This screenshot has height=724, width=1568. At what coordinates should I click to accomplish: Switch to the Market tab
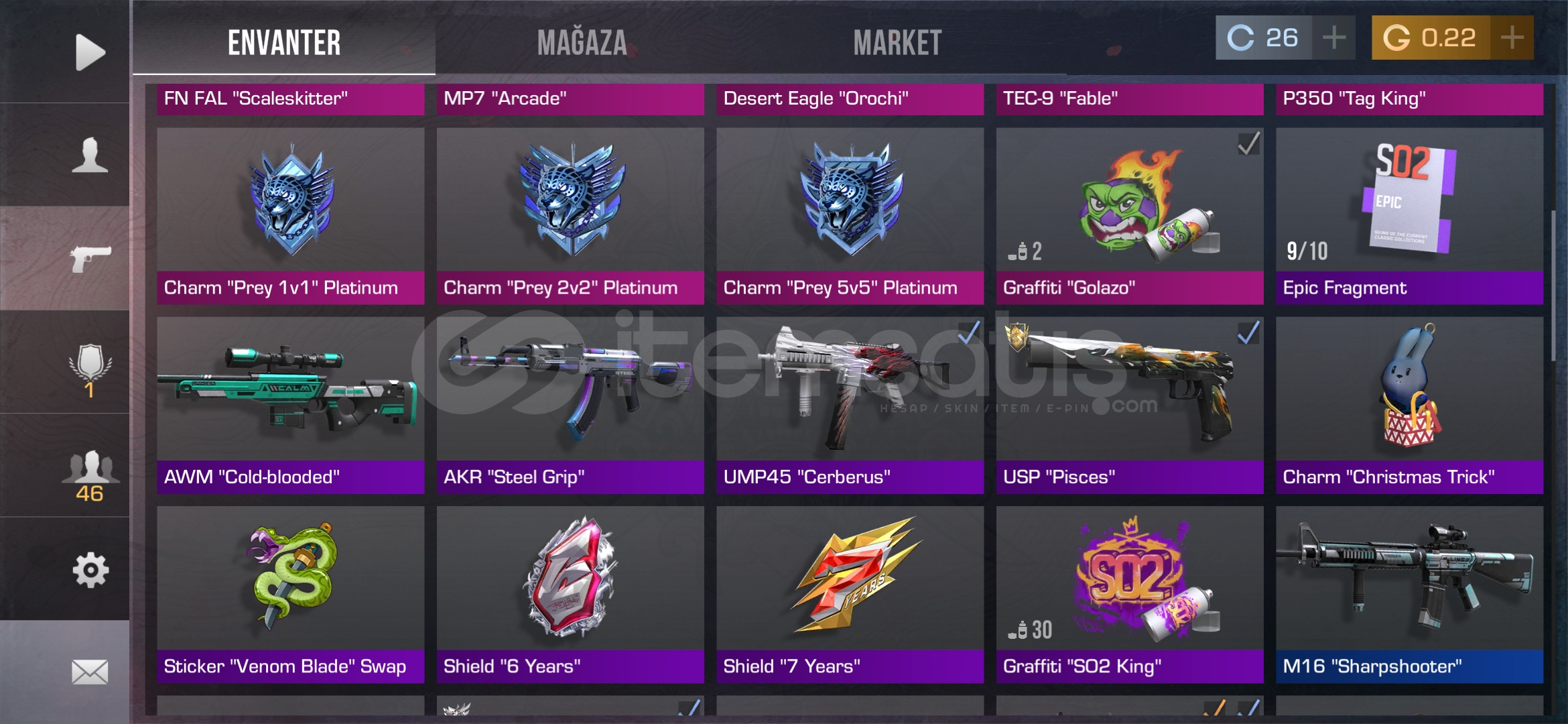pyautogui.click(x=897, y=43)
